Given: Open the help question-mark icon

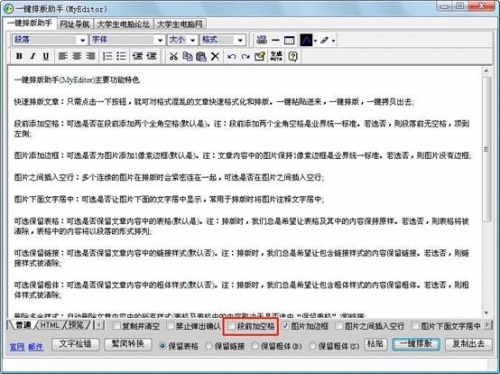Looking at the screenshot, I should click(293, 56).
